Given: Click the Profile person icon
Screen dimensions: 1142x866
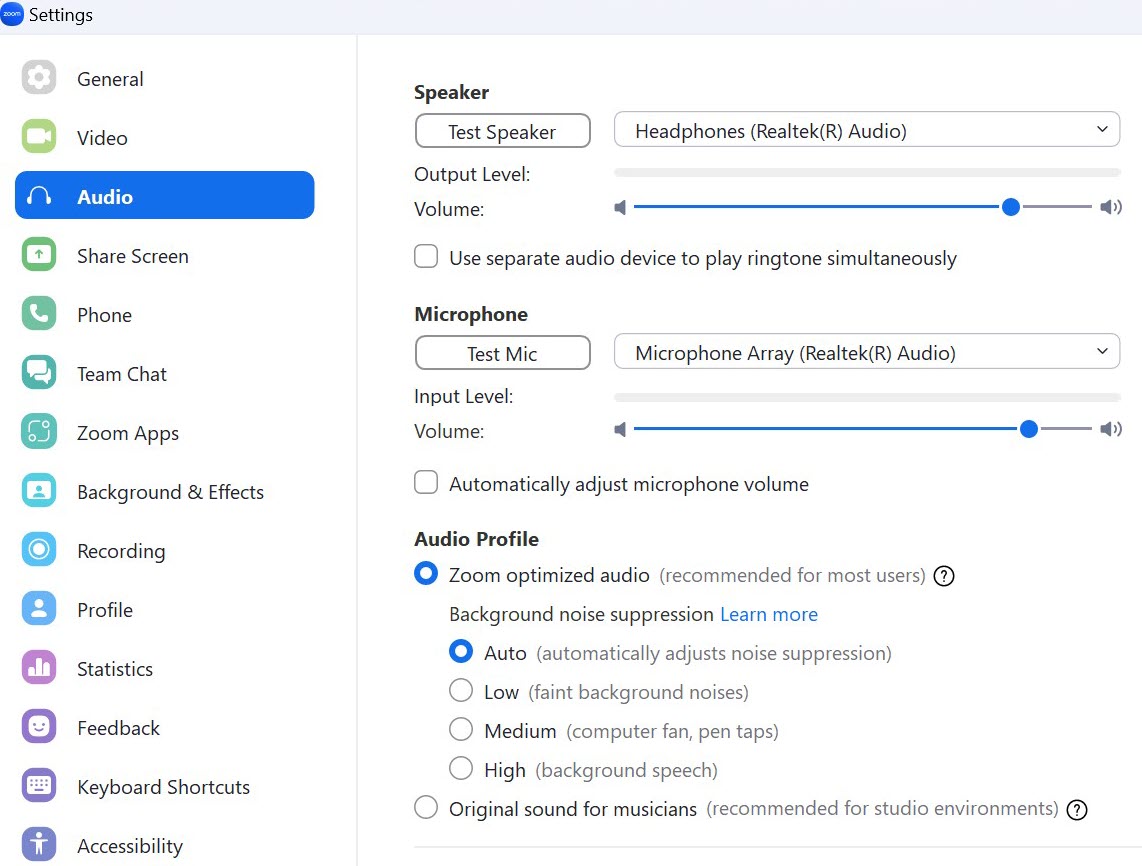Looking at the screenshot, I should point(39,609).
